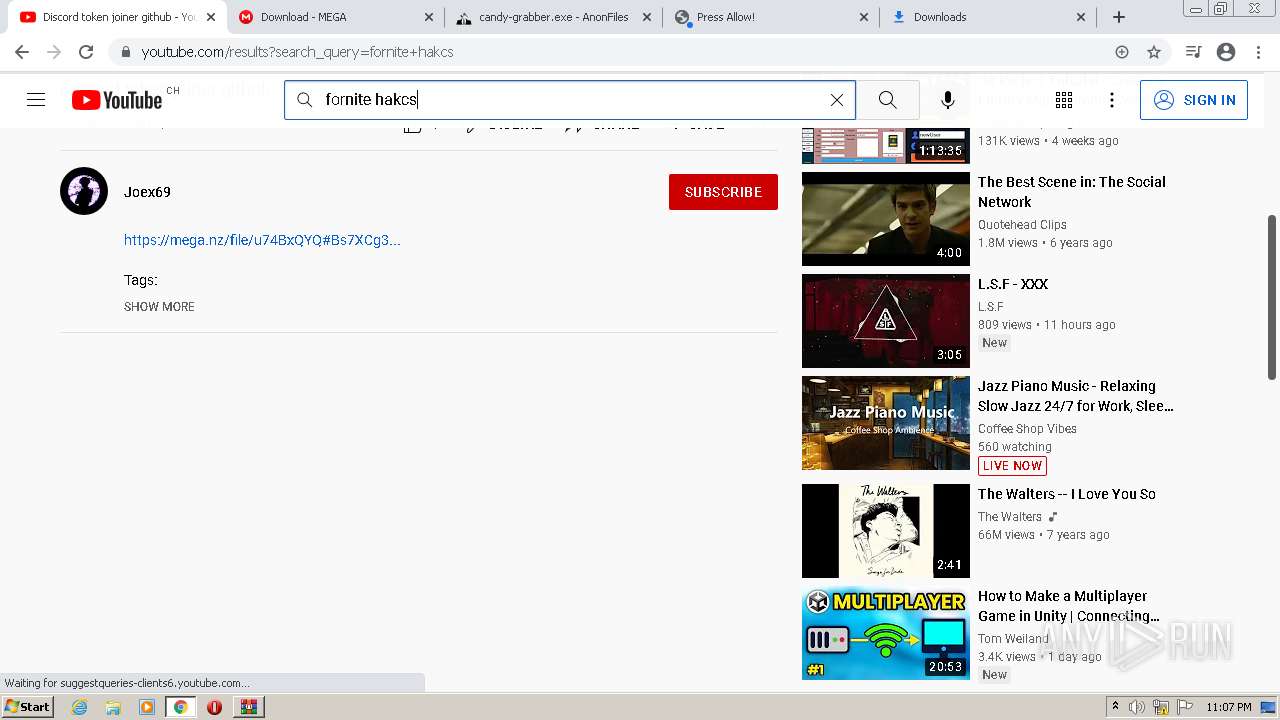The height and width of the screenshot is (720, 1280).
Task: Show hidden tray icons arrow
Action: click(x=1115, y=706)
